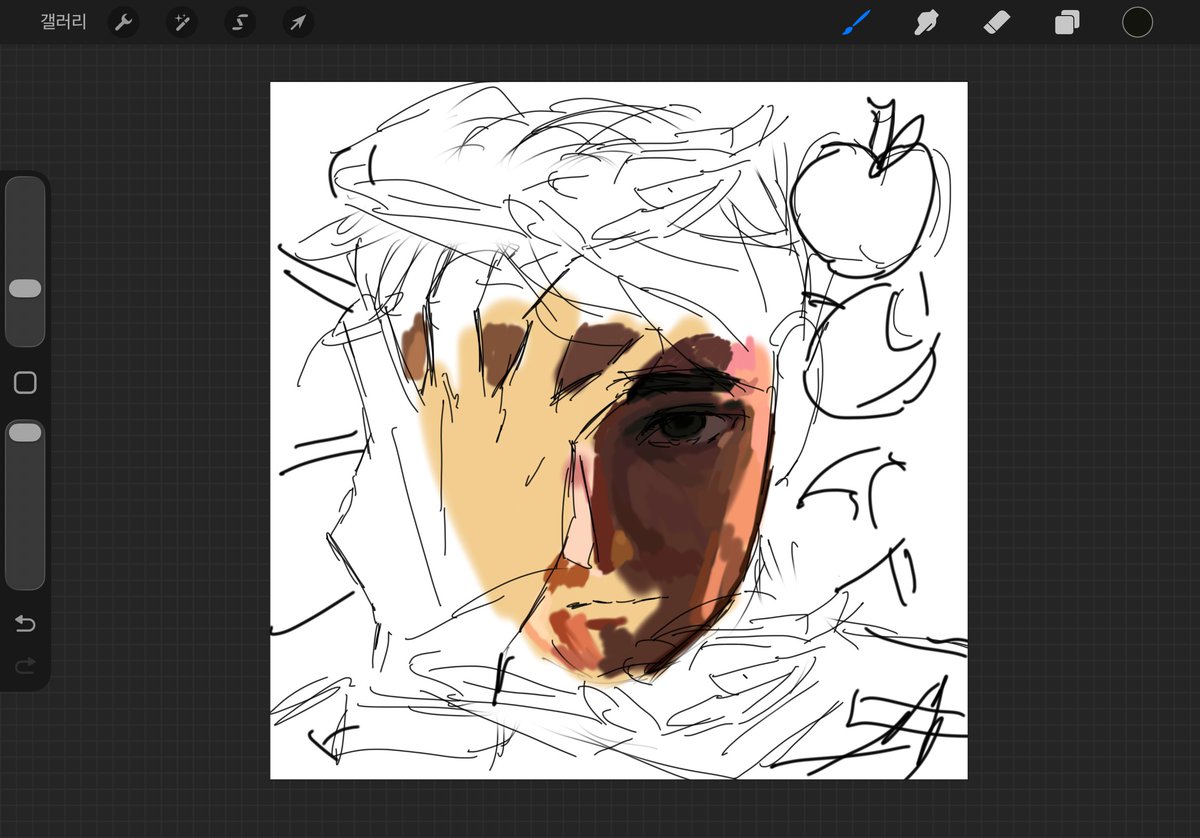Open the 갤러리 gallery
The height and width of the screenshot is (838, 1200).
point(63,22)
